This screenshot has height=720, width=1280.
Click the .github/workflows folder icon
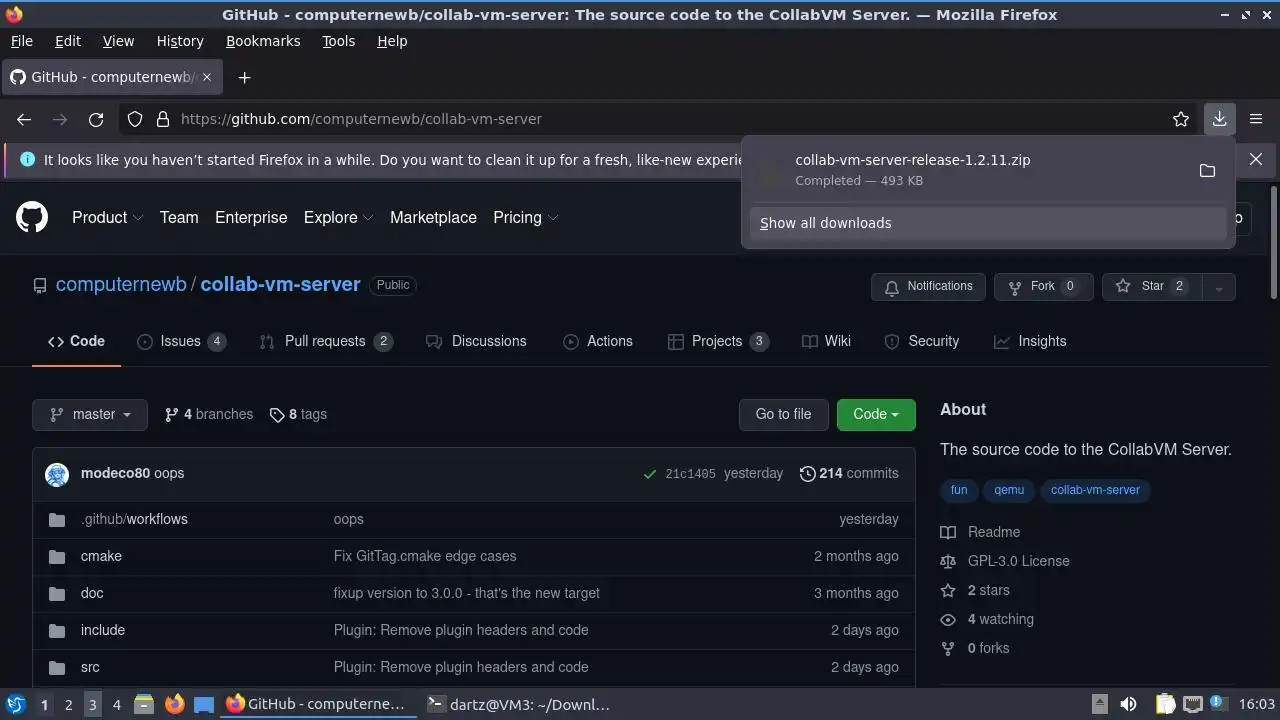[57, 519]
